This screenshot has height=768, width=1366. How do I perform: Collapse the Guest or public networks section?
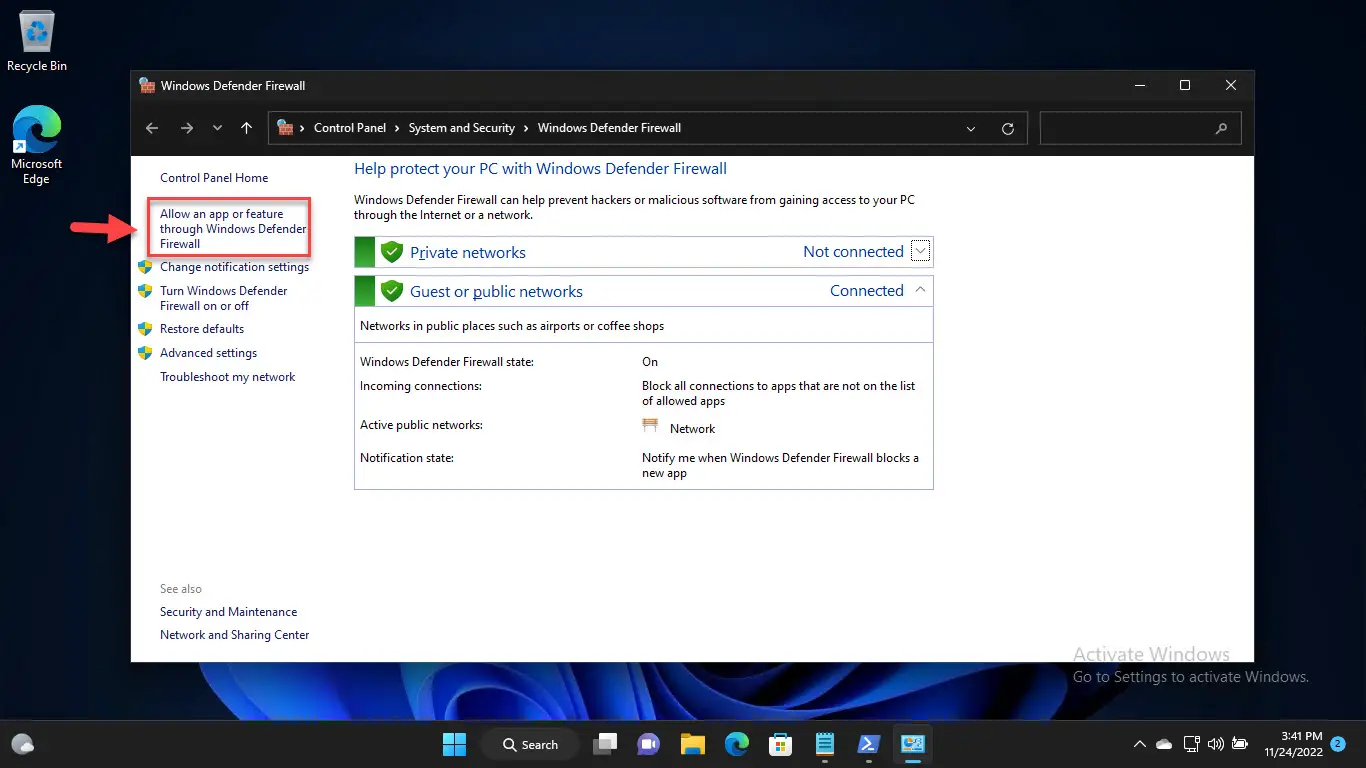tap(921, 291)
